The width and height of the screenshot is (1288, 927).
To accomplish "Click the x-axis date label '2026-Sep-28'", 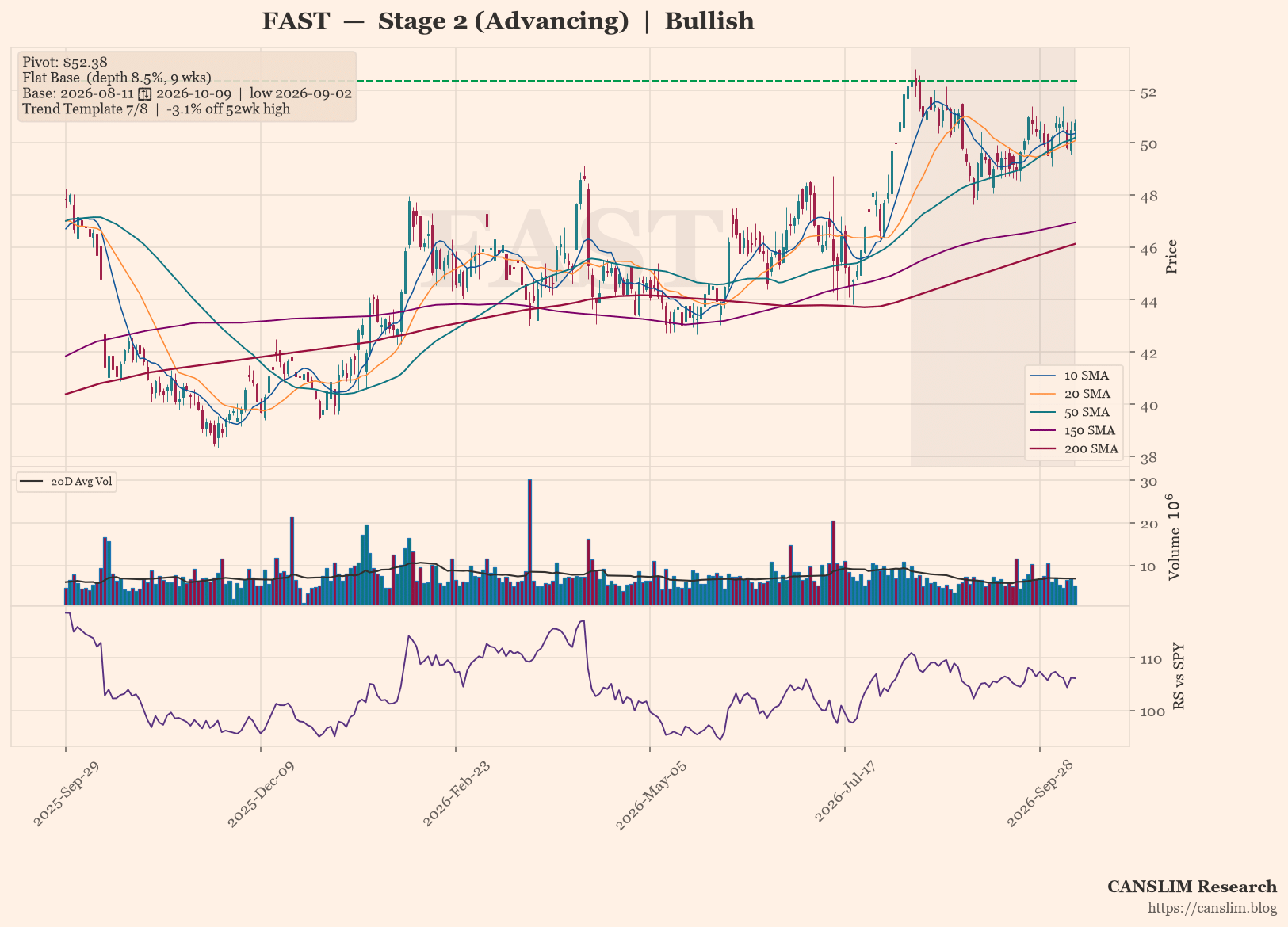I will pos(1039,796).
